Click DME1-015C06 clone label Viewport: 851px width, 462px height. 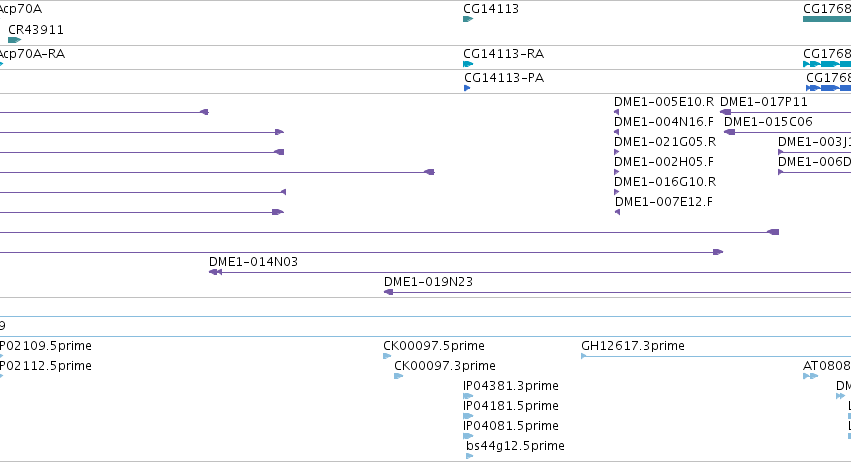coord(768,122)
